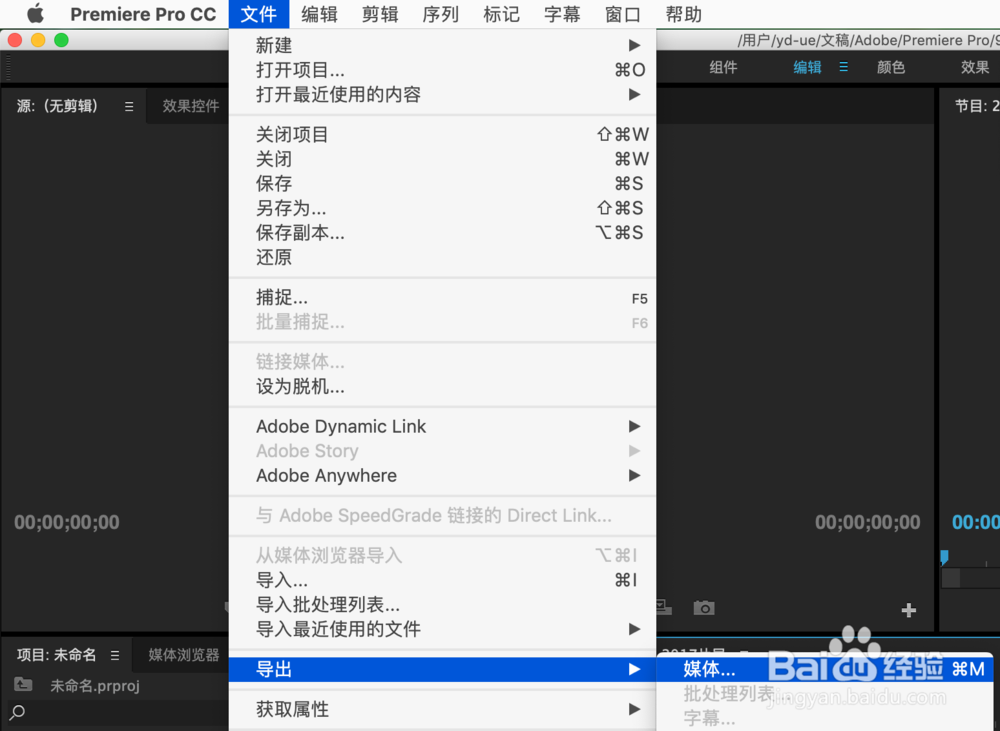Open the project panel menu icon

click(x=115, y=655)
